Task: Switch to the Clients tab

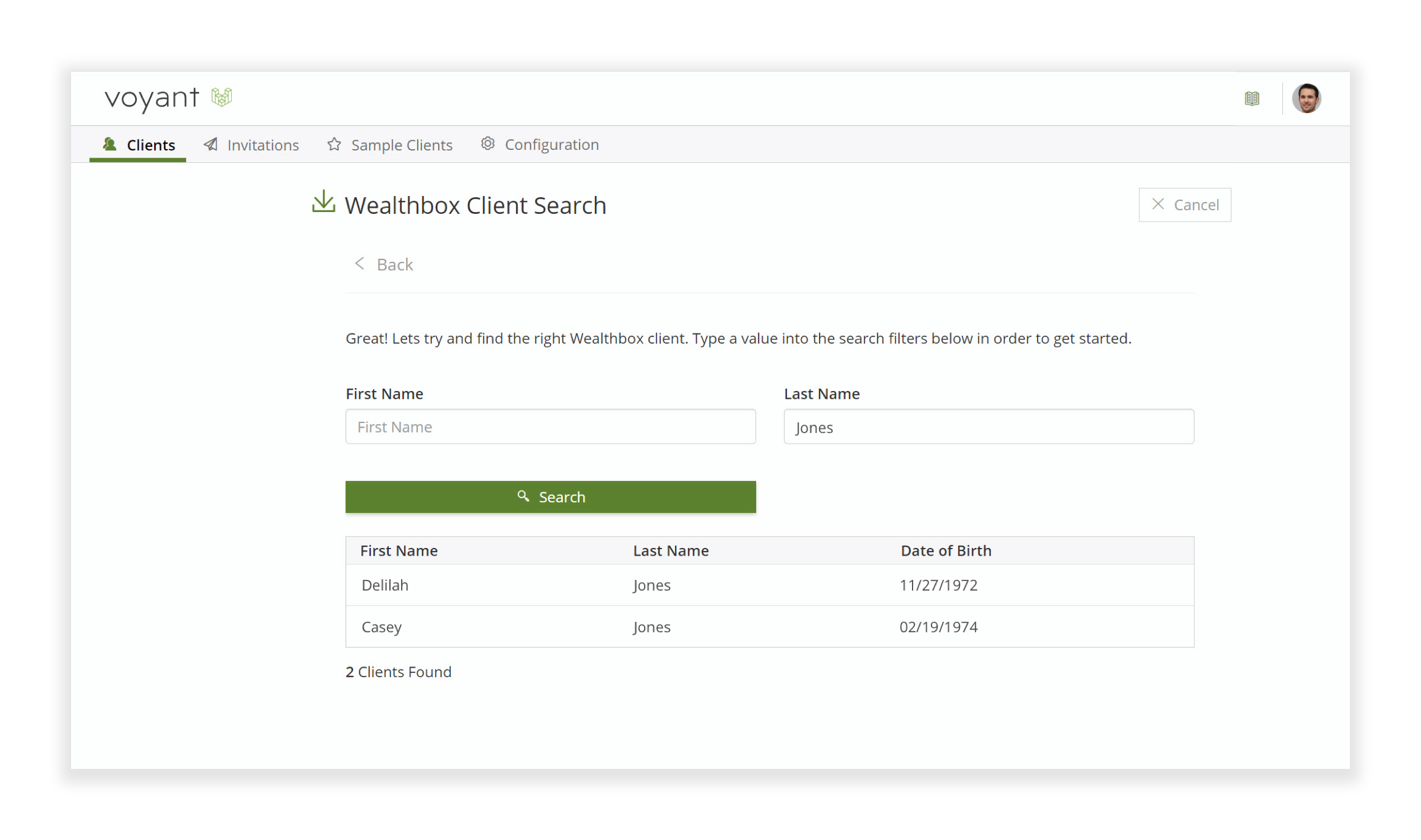Action: tap(138, 145)
